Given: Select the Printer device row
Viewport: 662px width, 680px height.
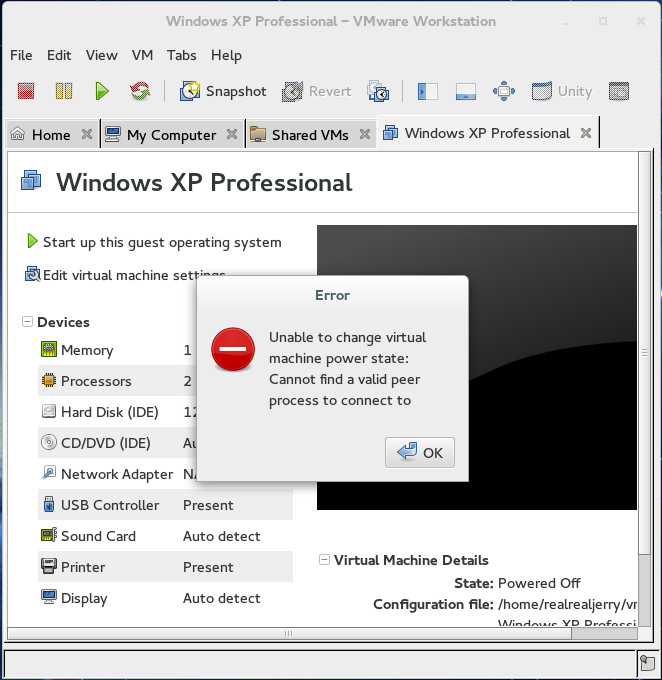Looking at the screenshot, I should (165, 567).
